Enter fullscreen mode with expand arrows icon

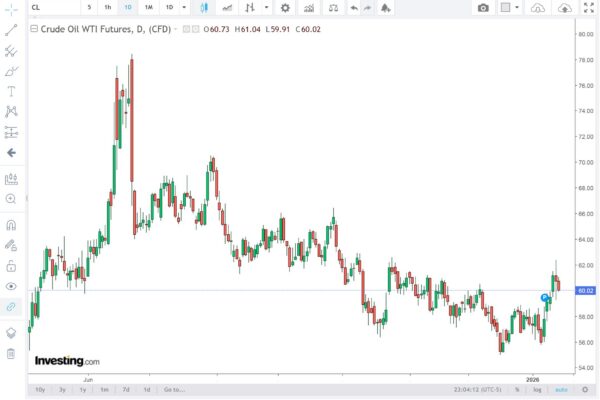589,8
